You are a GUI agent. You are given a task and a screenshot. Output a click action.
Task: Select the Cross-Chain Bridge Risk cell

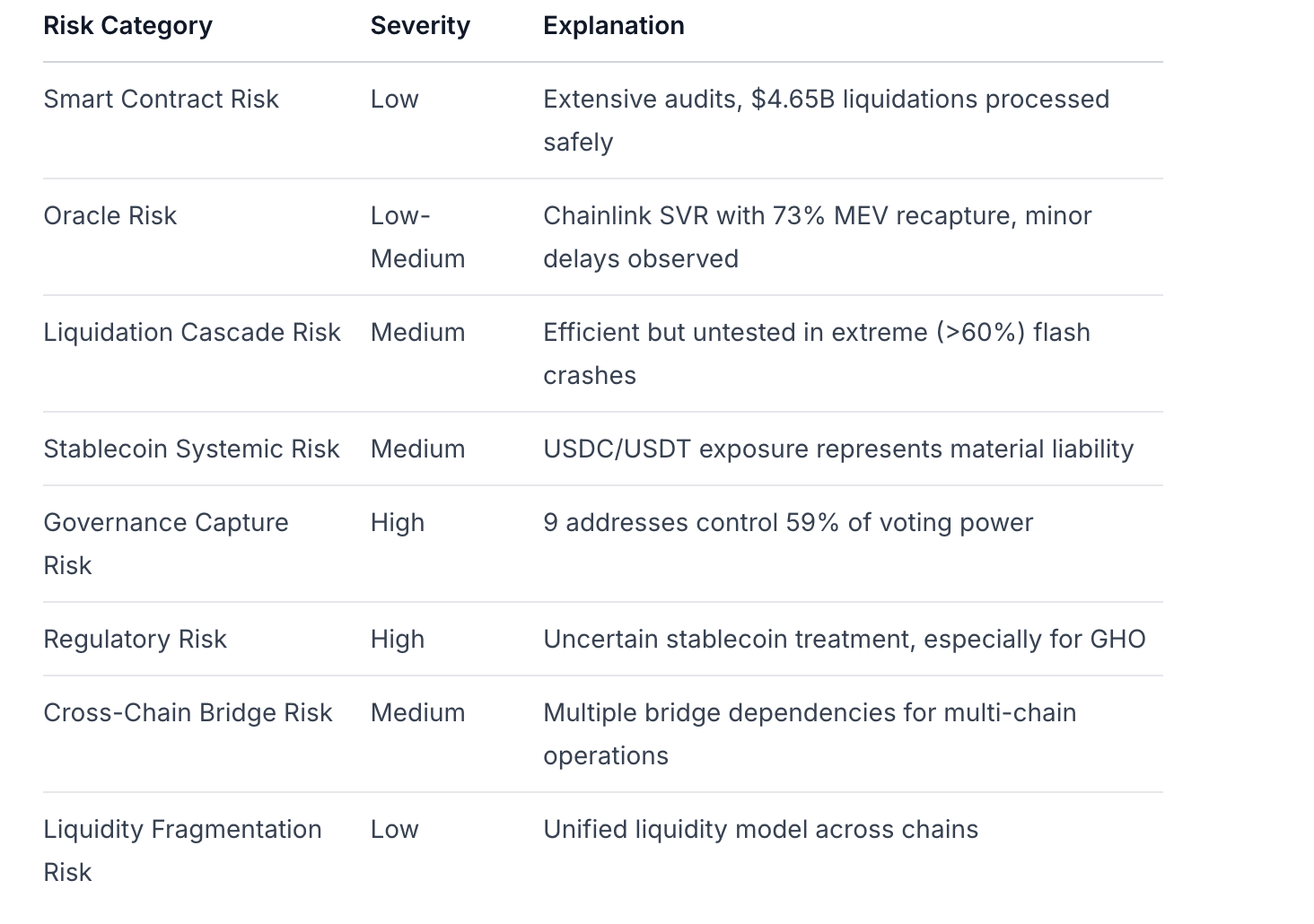pos(188,713)
